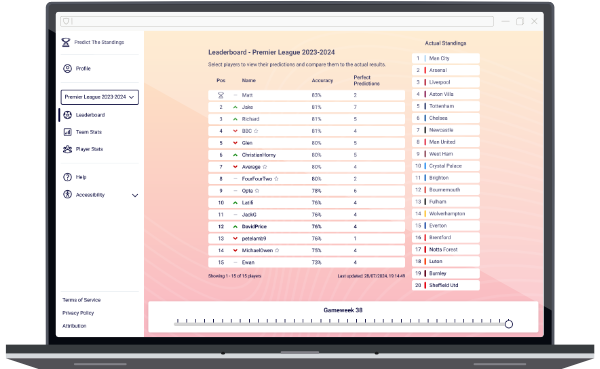Image resolution: width=600 pixels, height=369 pixels.
Task: Click Aston Villa in Actual Standings
Action: tap(446, 94)
